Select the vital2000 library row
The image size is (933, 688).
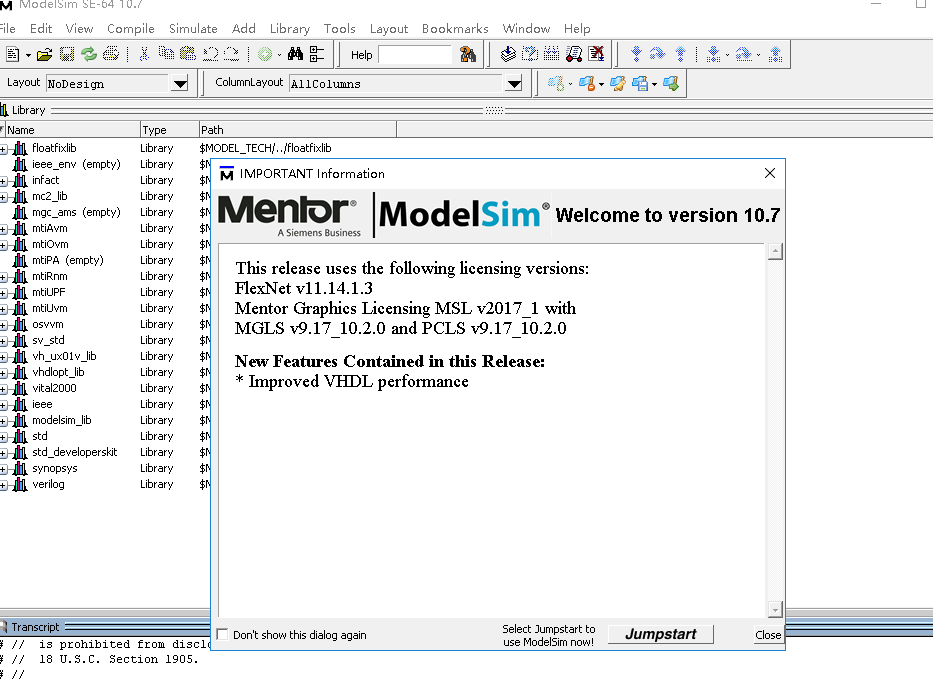click(x=54, y=388)
